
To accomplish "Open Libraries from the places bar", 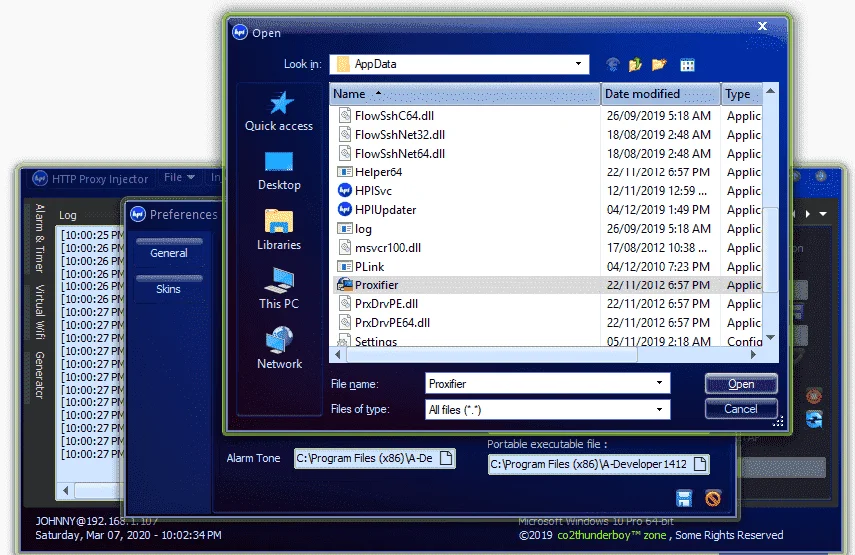I will 279,230.
